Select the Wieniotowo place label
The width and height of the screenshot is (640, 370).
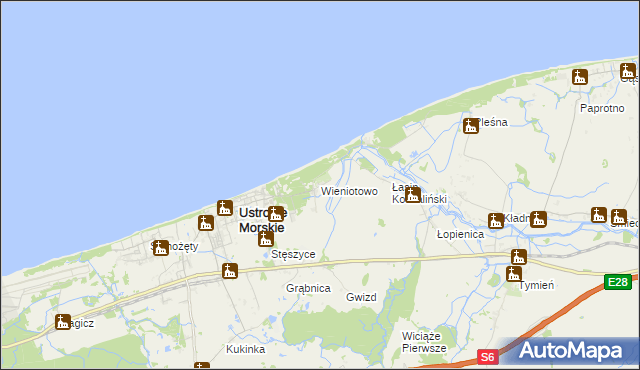click(x=349, y=191)
